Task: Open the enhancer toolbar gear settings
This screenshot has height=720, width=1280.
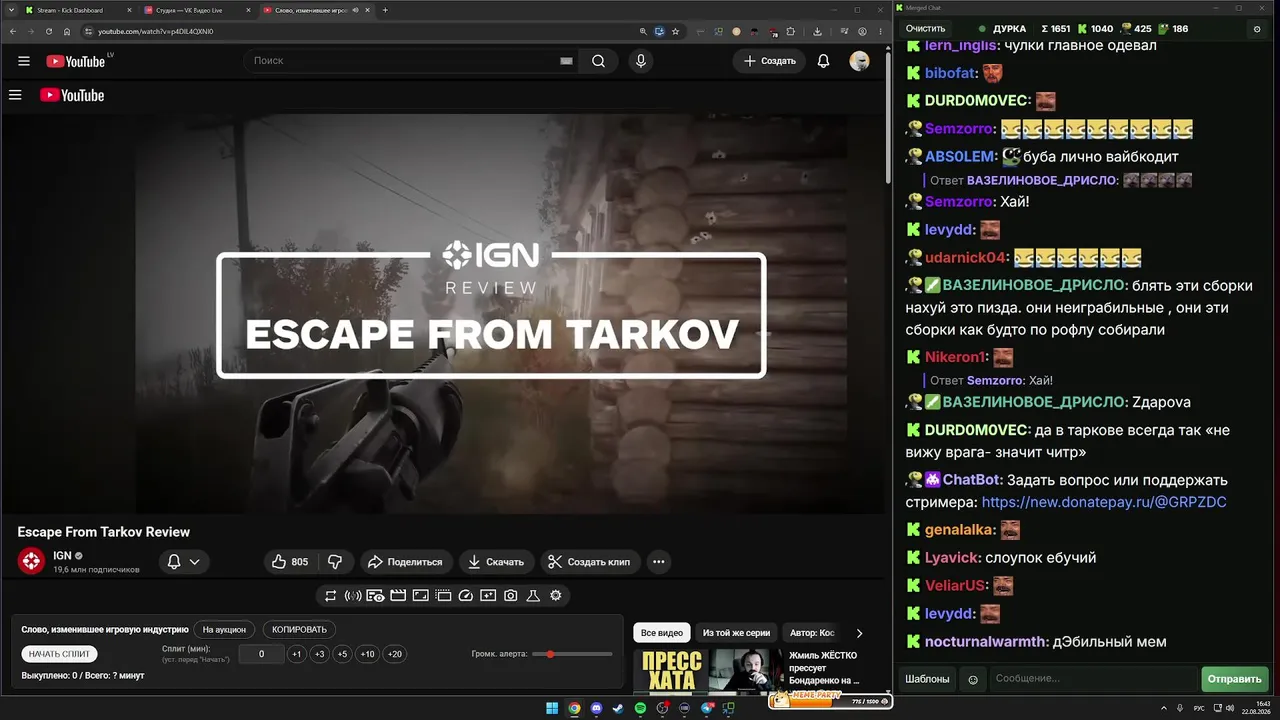Action: coord(555,596)
